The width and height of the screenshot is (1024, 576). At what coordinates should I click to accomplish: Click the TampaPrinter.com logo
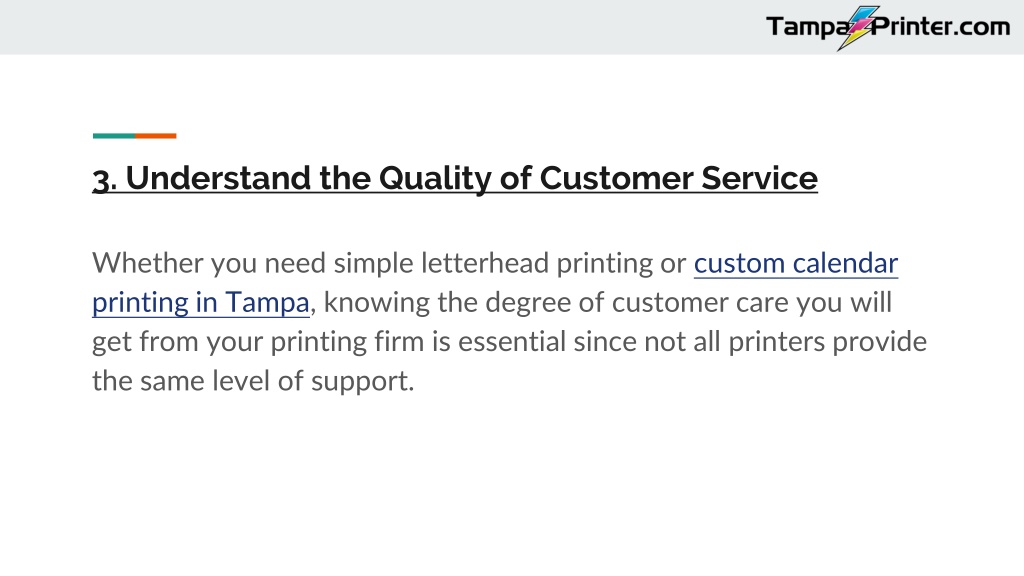tap(888, 28)
